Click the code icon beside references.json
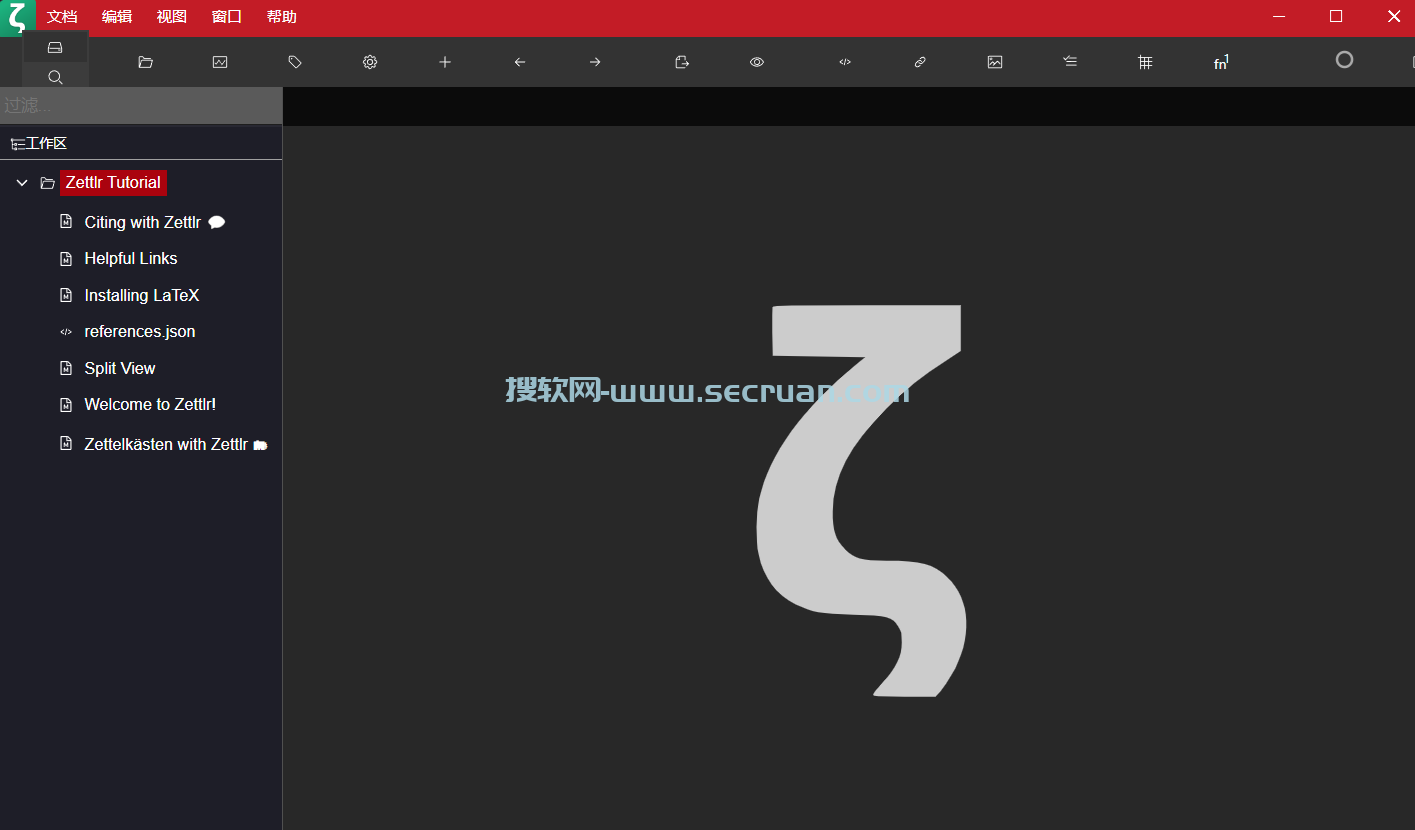This screenshot has width=1415, height=830. pos(66,332)
